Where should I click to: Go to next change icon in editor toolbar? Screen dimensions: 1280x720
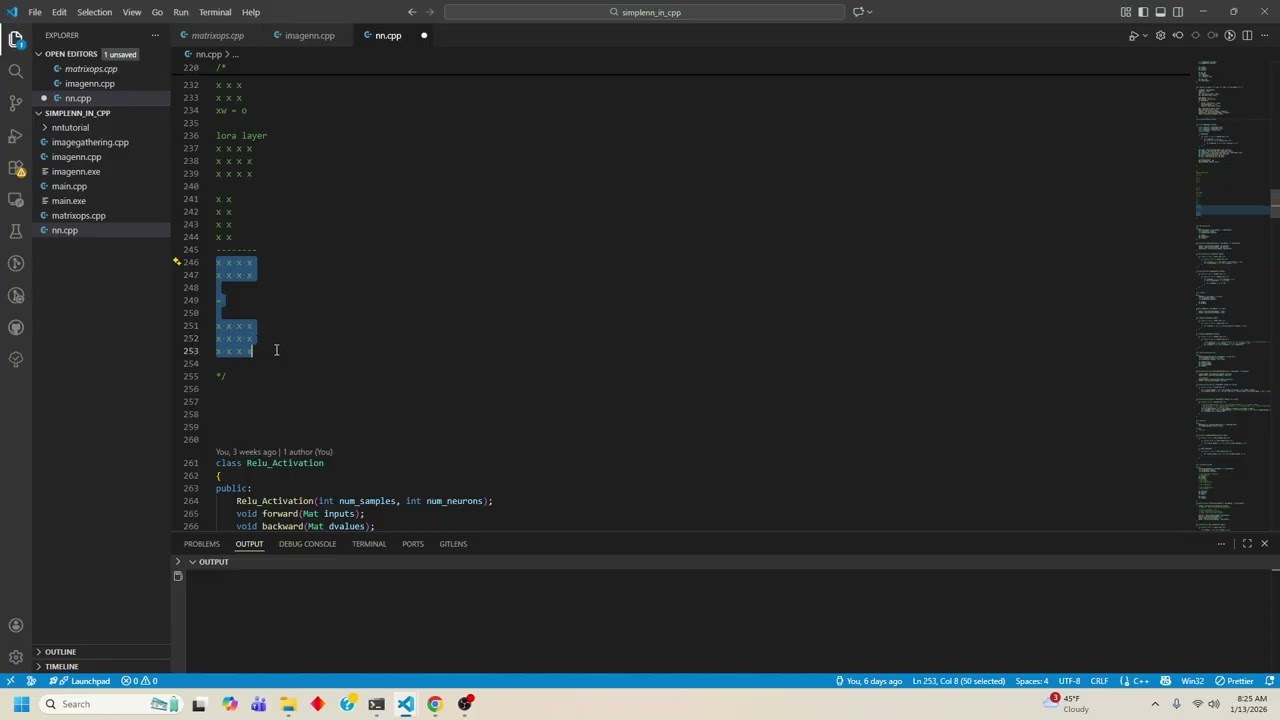coord(1212,35)
